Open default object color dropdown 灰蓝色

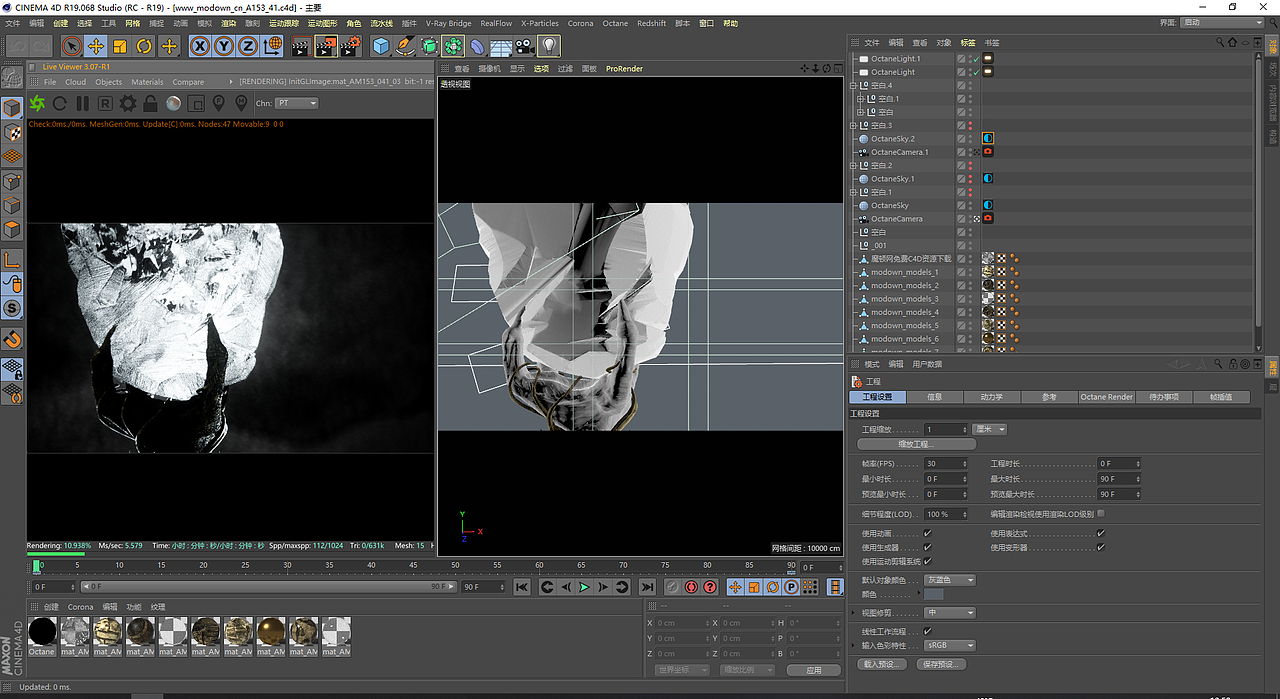pyautogui.click(x=949, y=580)
